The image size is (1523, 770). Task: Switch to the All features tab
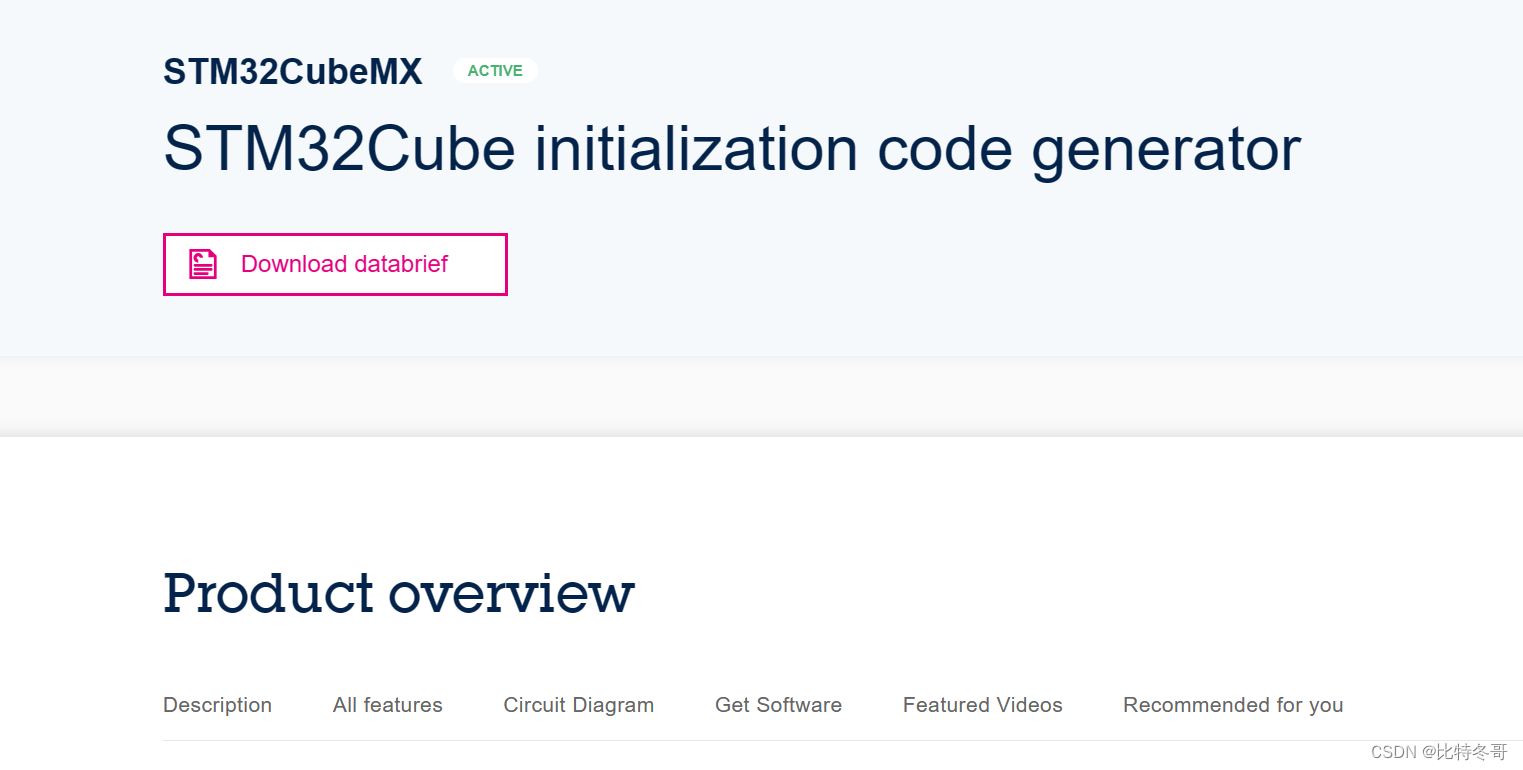[x=388, y=705]
